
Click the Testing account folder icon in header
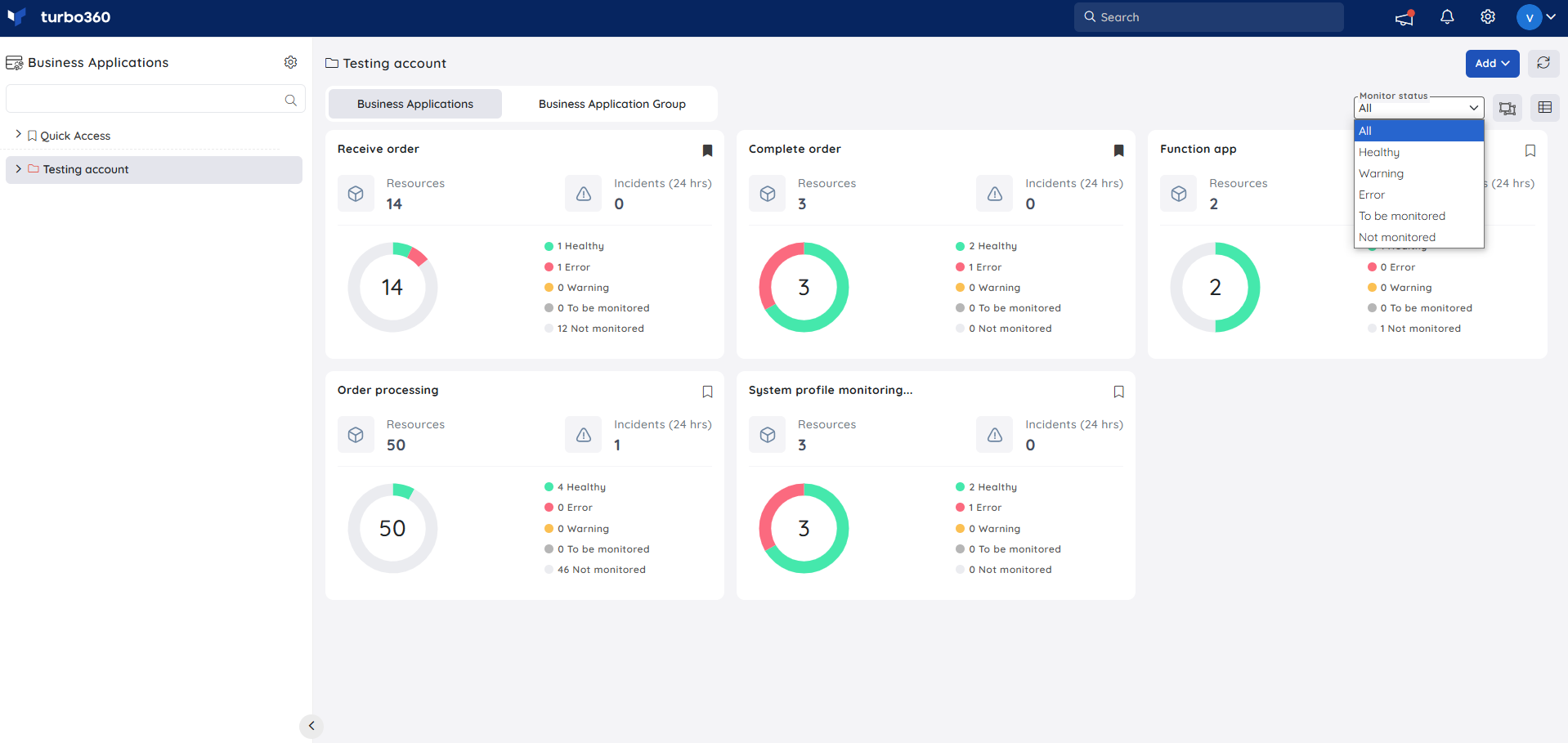(332, 63)
